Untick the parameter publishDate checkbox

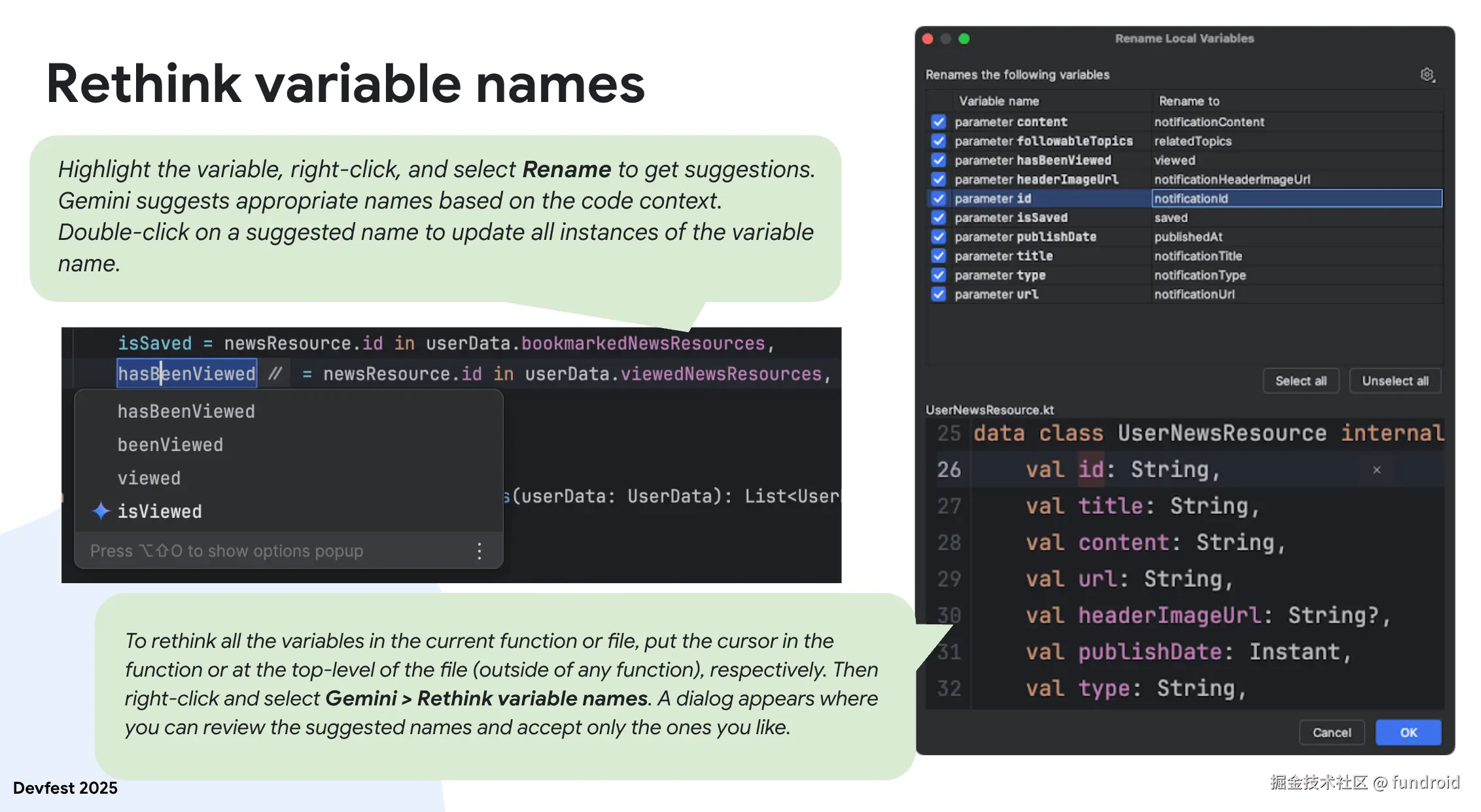(x=939, y=237)
